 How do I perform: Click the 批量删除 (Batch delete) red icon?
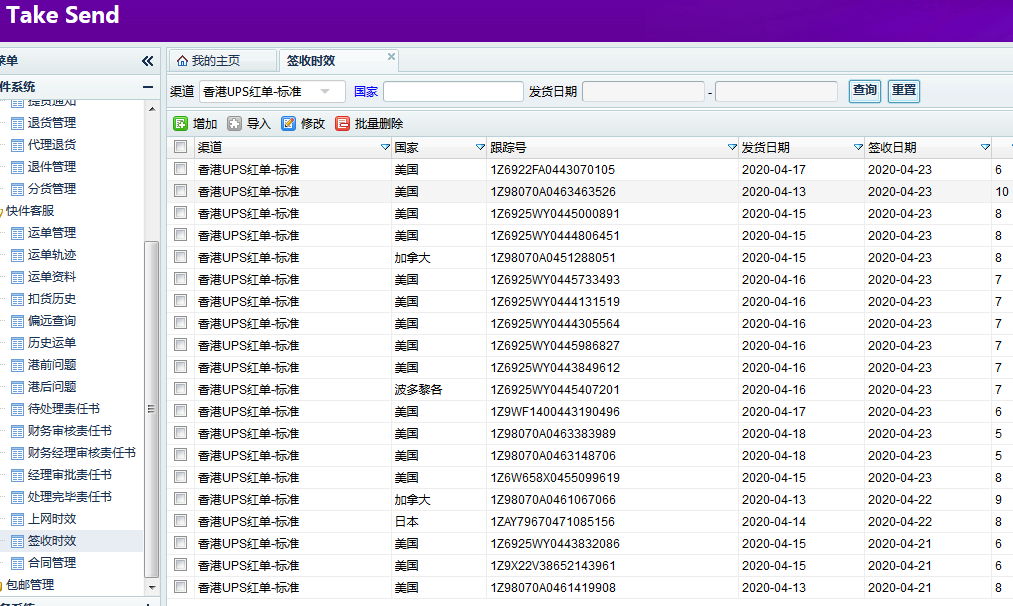342,124
